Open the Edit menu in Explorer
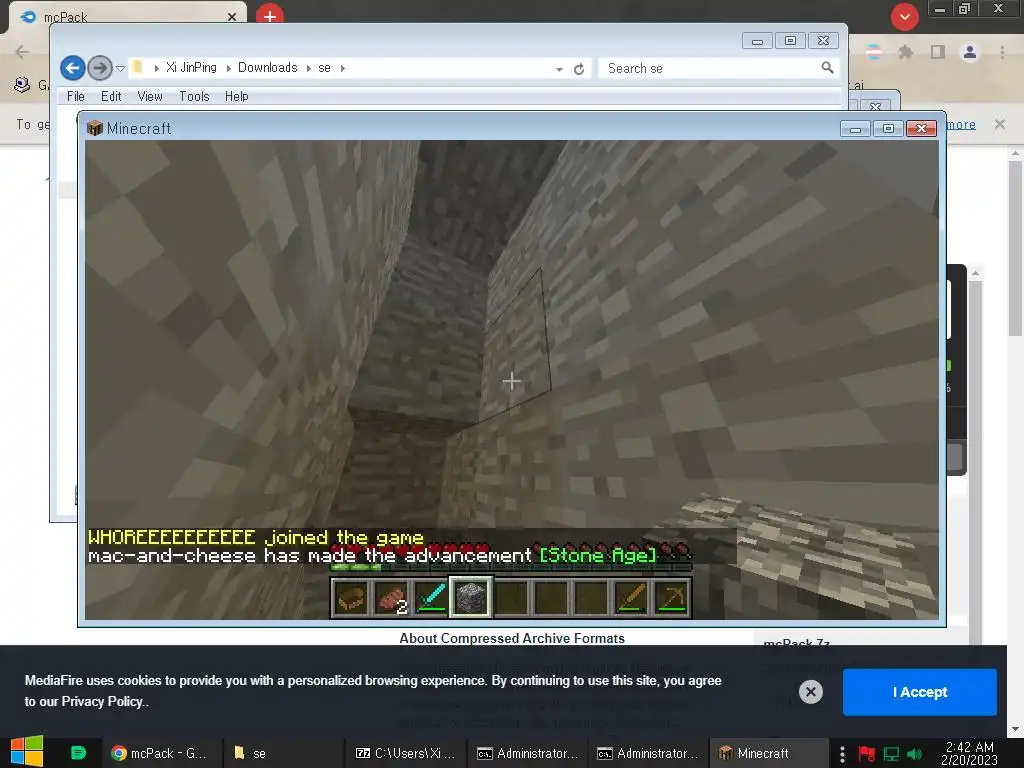The image size is (1024, 768). tap(111, 97)
